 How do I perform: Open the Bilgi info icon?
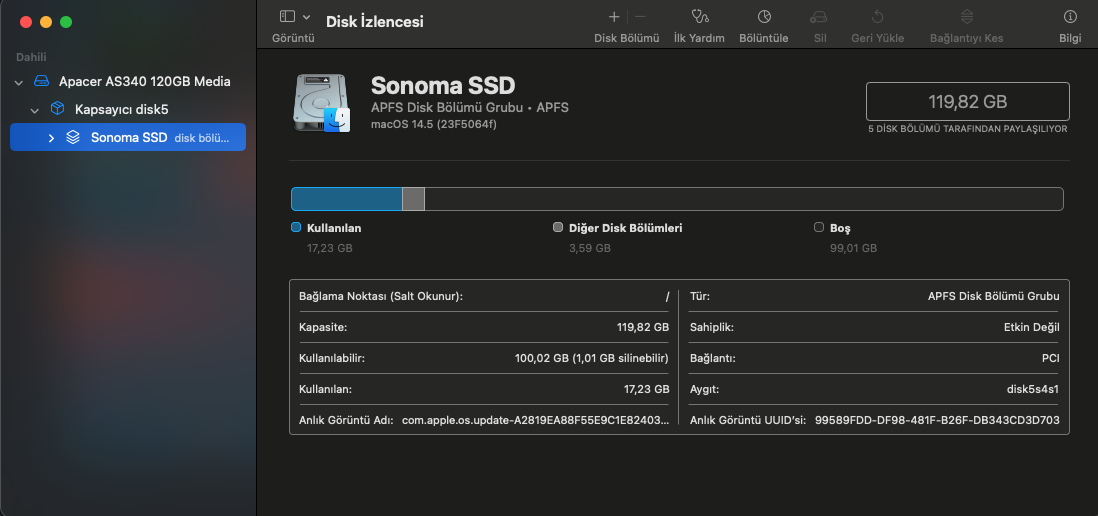[1070, 17]
